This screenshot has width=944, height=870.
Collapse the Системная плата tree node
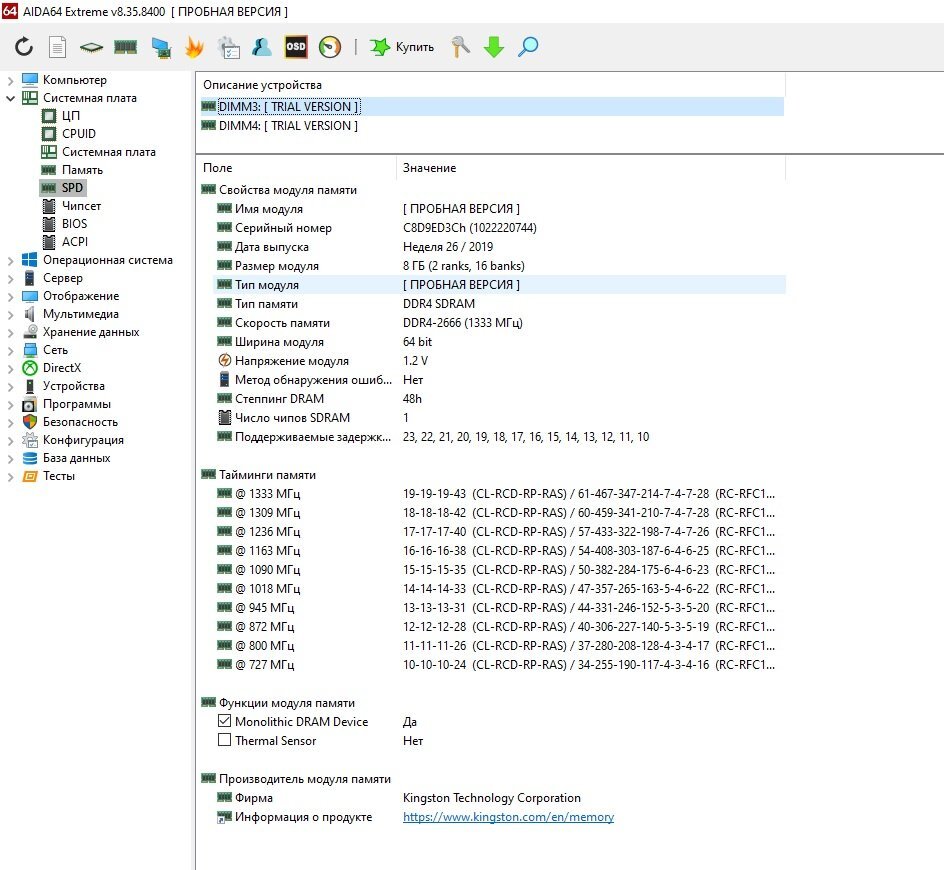[10, 98]
